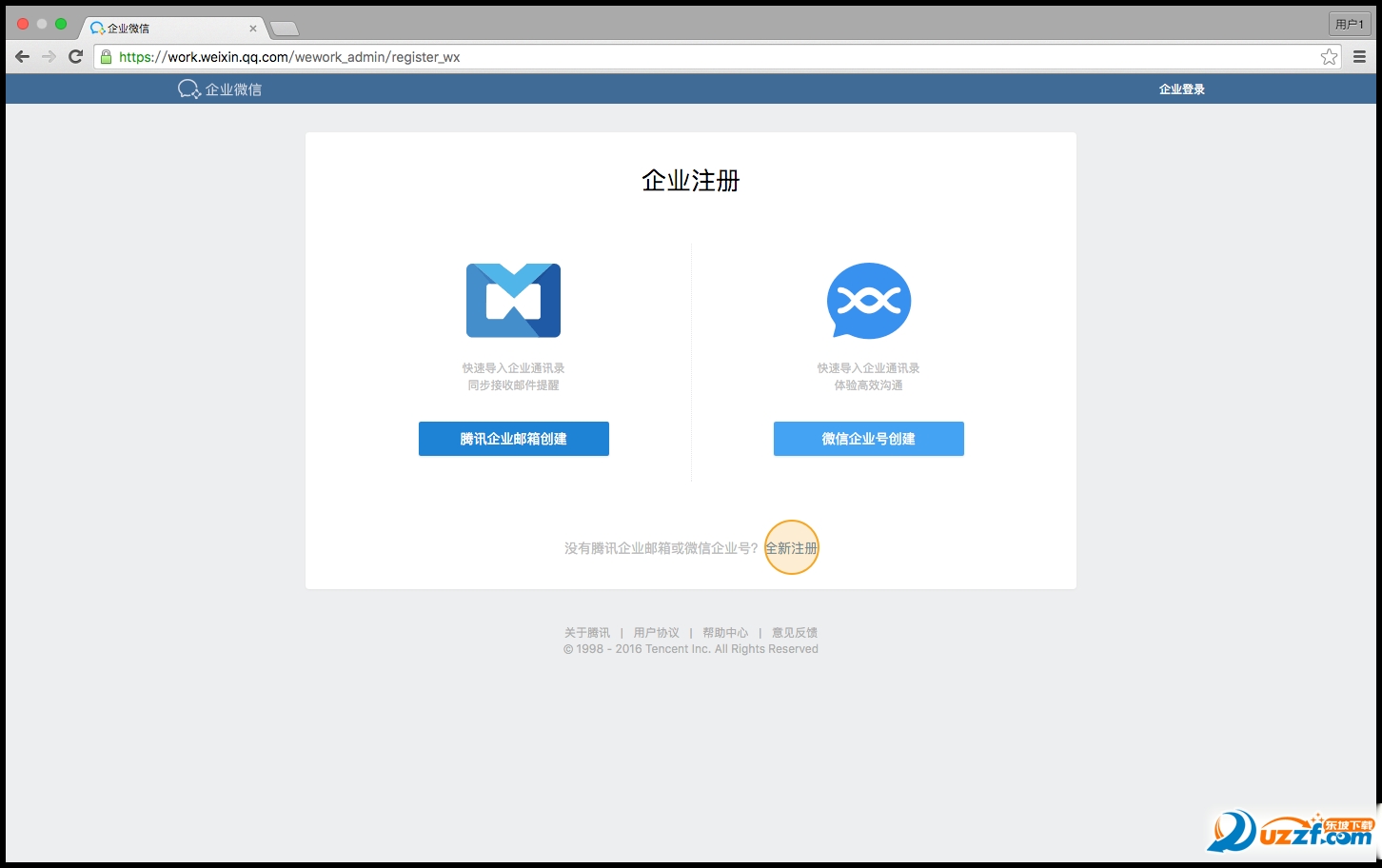The height and width of the screenshot is (868, 1382).
Task: Click the 没有腾讯企业邮箱或微信企业号? text
Action: tap(661, 548)
